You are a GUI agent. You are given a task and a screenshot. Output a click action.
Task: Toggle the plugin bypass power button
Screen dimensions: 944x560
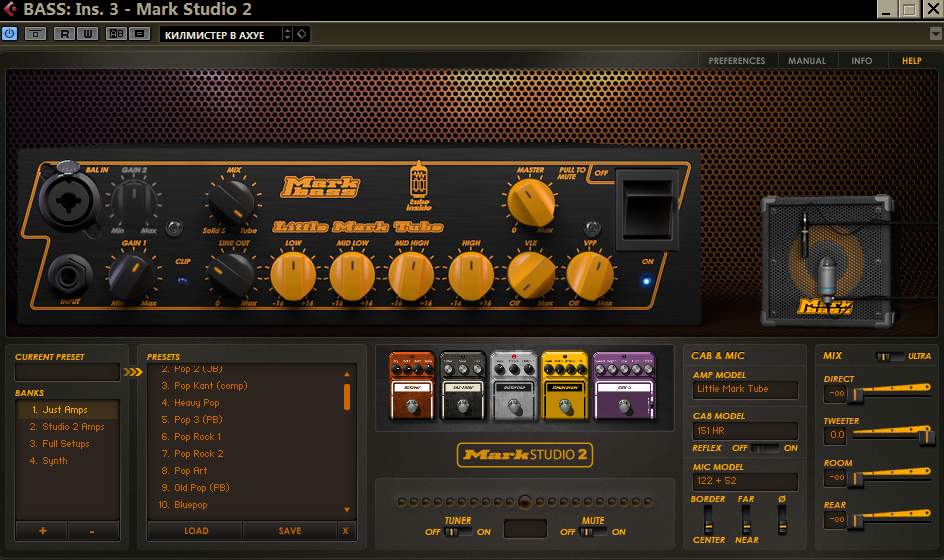[x=10, y=34]
